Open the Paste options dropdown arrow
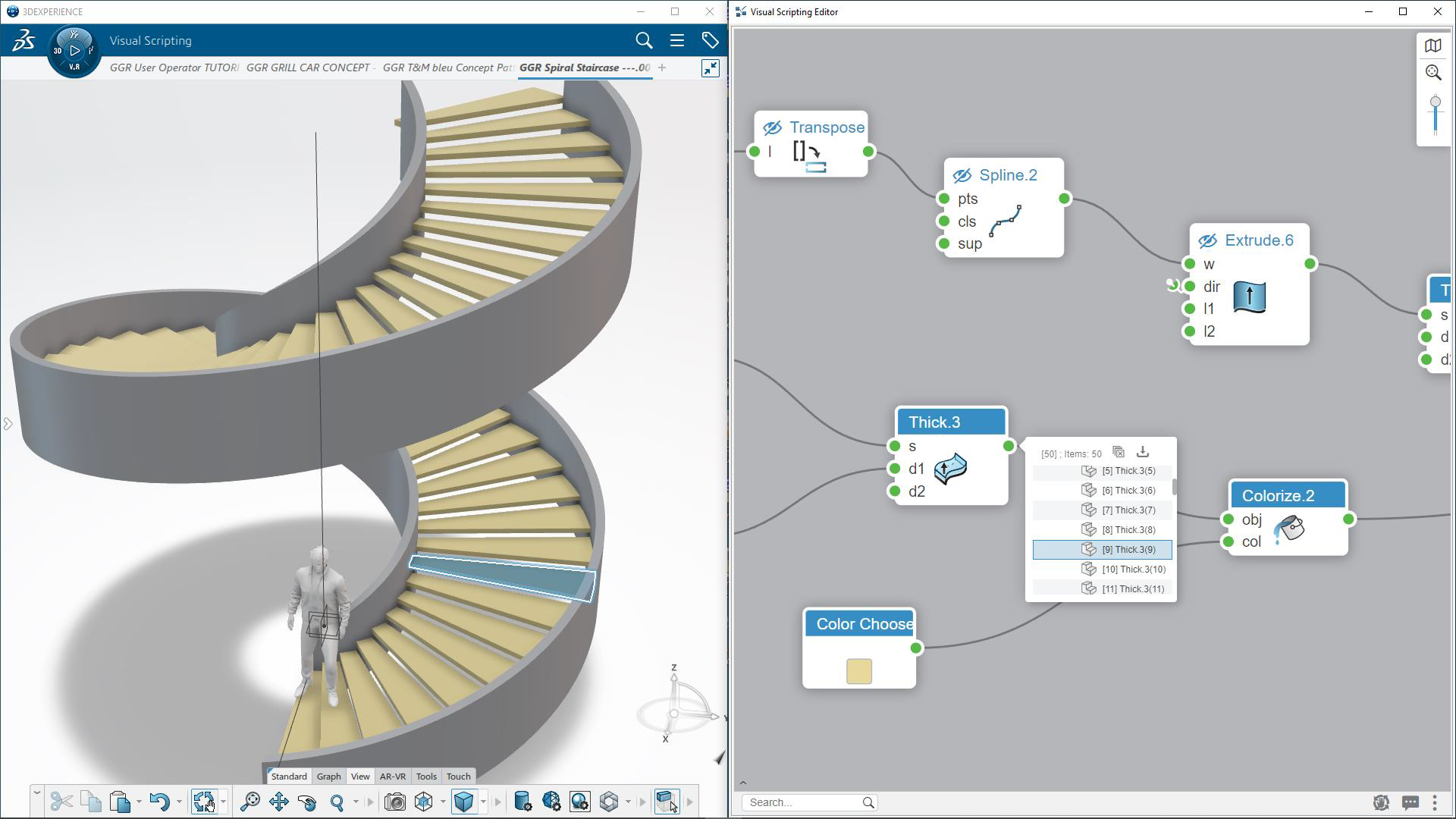The height and width of the screenshot is (819, 1456). pyautogui.click(x=139, y=802)
